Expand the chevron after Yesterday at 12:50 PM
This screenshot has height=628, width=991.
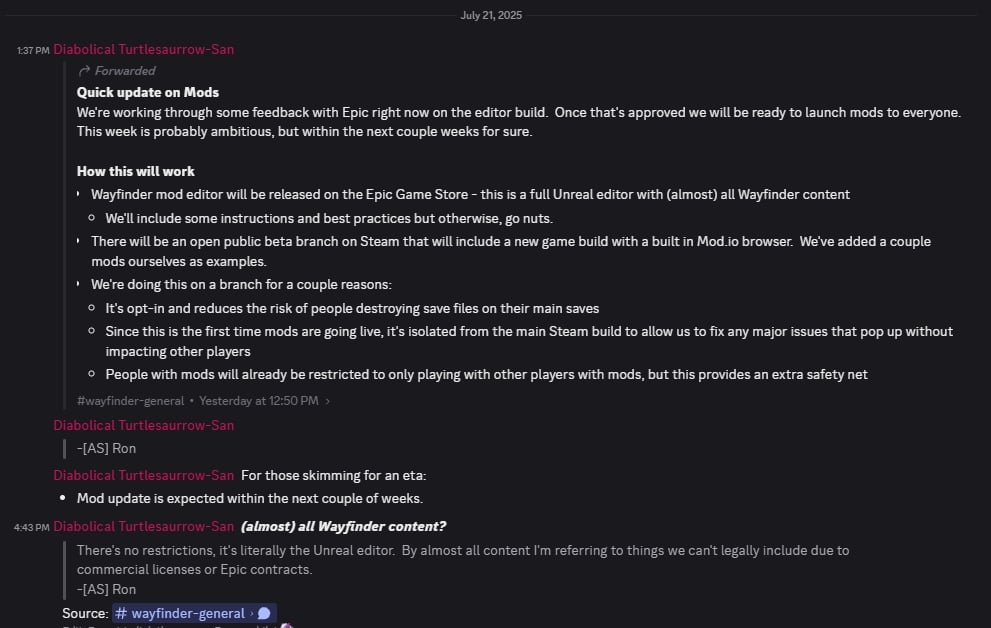(x=328, y=401)
